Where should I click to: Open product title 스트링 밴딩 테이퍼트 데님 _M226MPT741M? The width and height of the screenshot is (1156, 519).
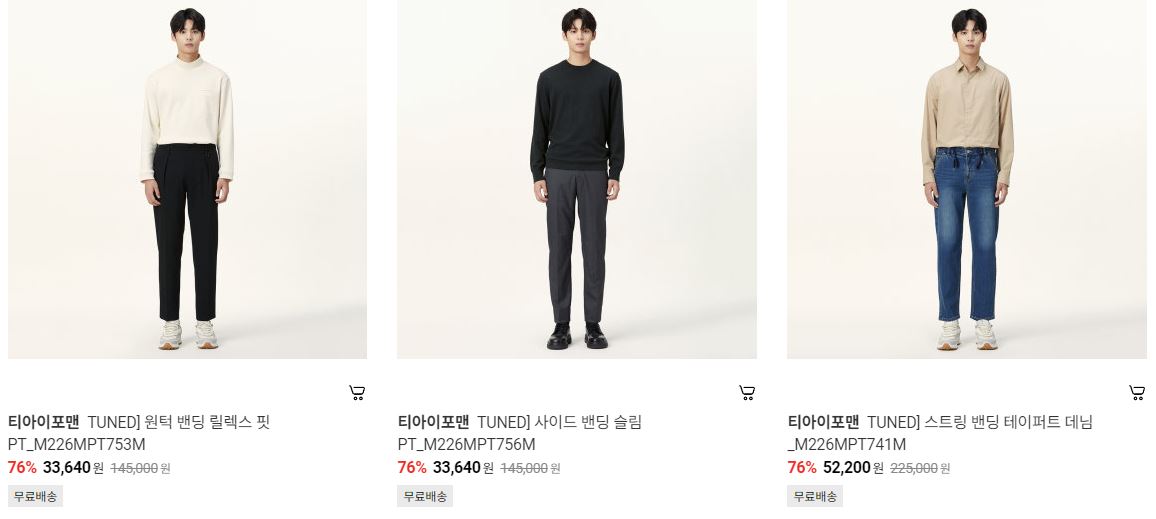940,433
